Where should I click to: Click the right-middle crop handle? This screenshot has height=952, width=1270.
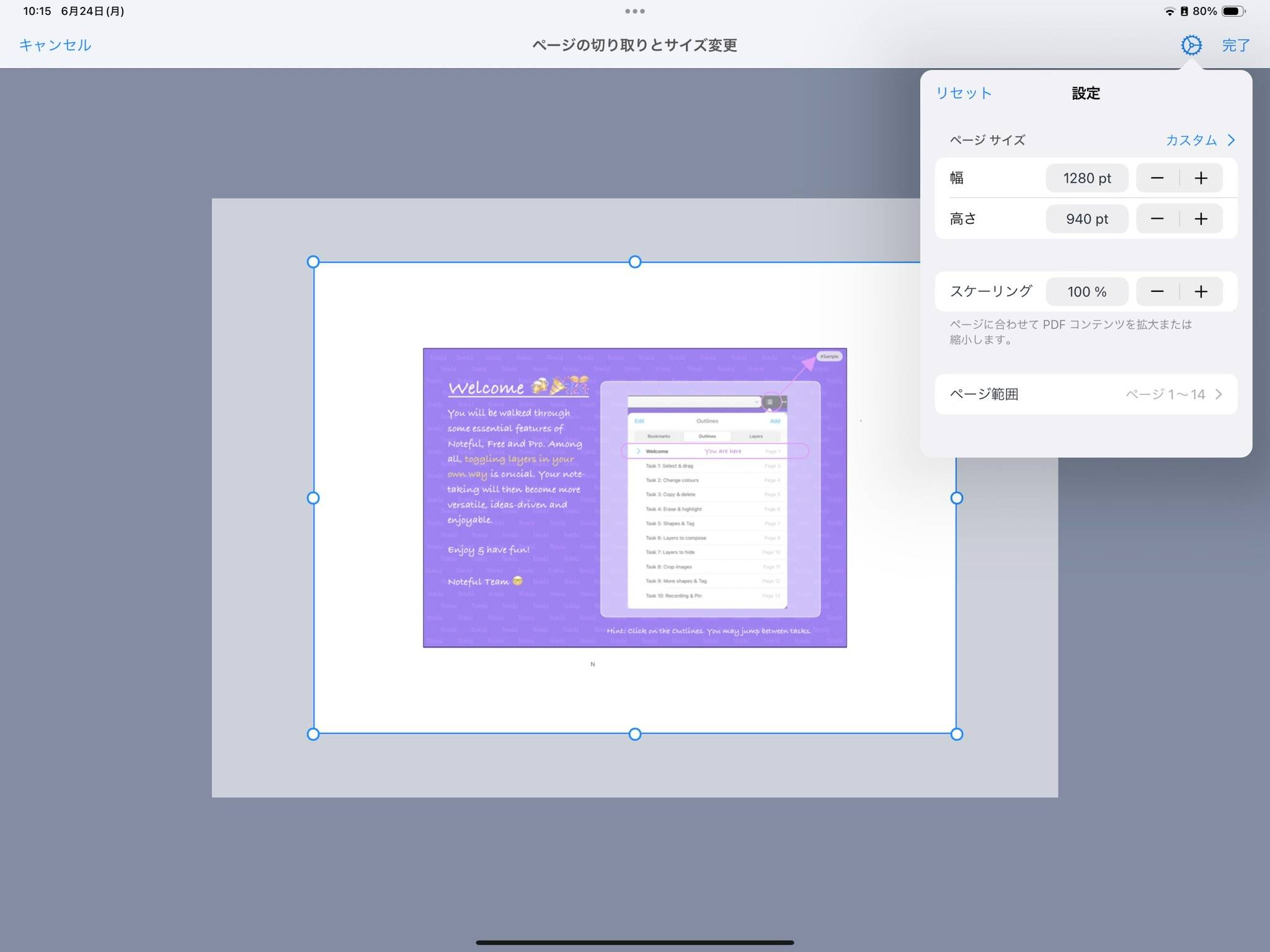click(957, 498)
